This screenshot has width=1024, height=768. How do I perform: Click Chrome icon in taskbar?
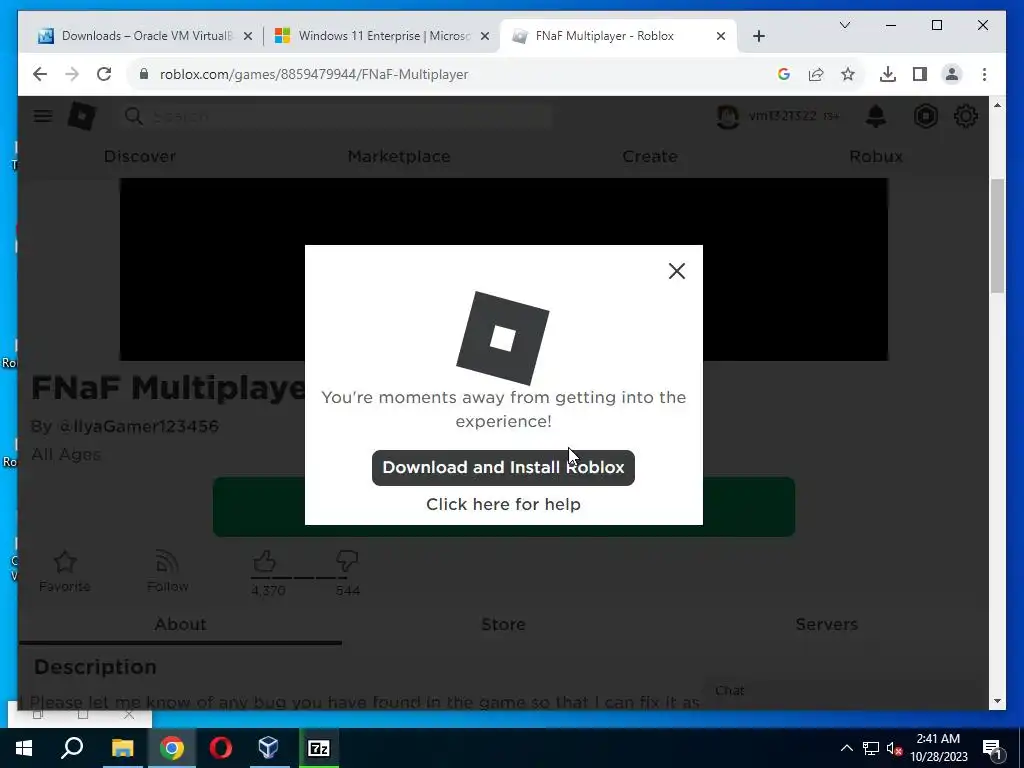tap(172, 748)
